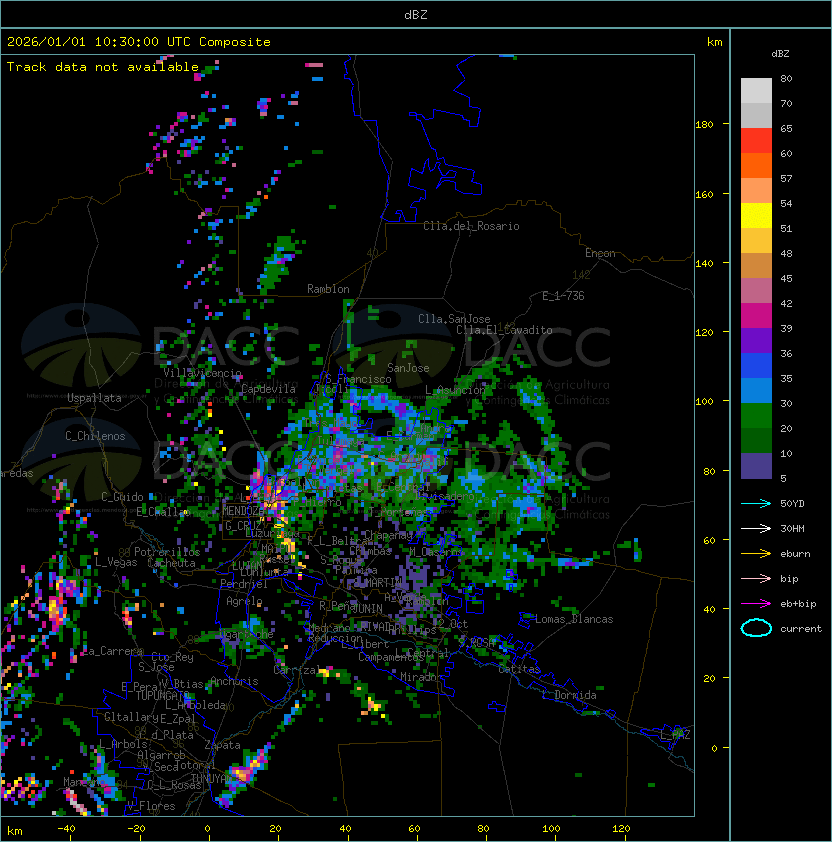Click the 'La_Carrera' map label

click(112, 651)
